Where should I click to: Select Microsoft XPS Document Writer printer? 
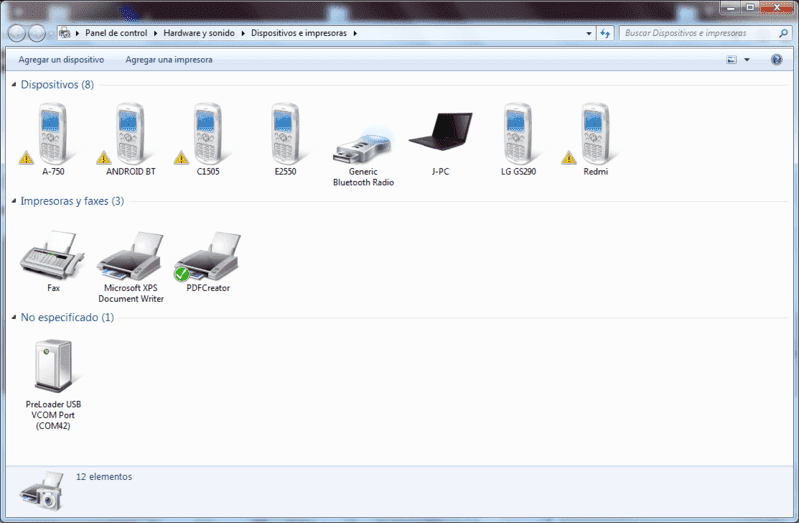click(x=130, y=264)
